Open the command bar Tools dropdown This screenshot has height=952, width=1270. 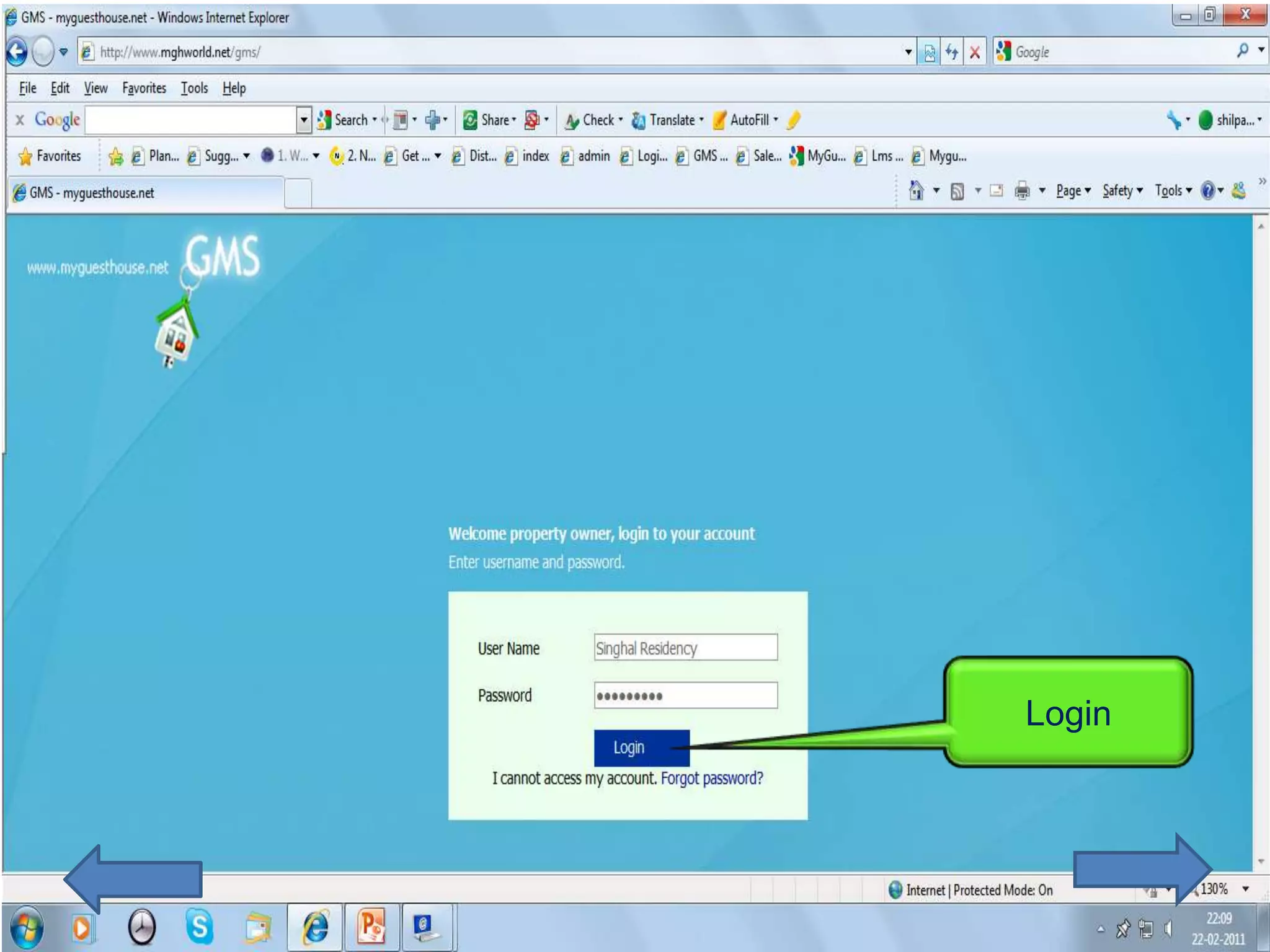click(x=1173, y=191)
